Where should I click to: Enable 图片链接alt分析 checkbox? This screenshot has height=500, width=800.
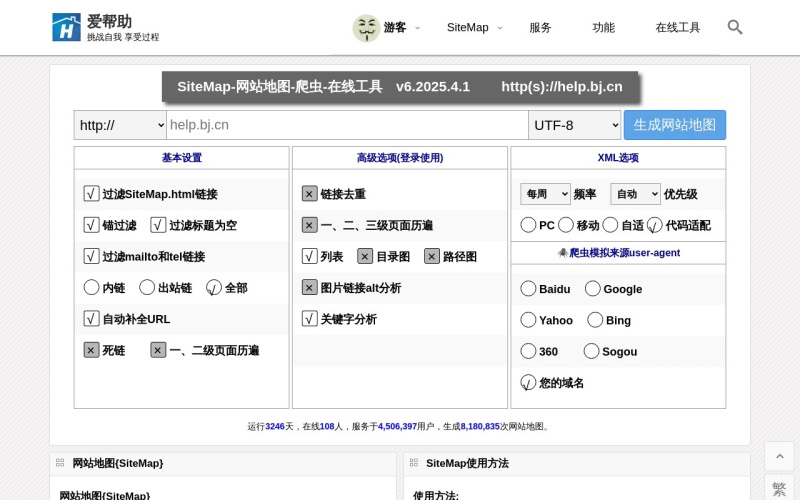310,288
